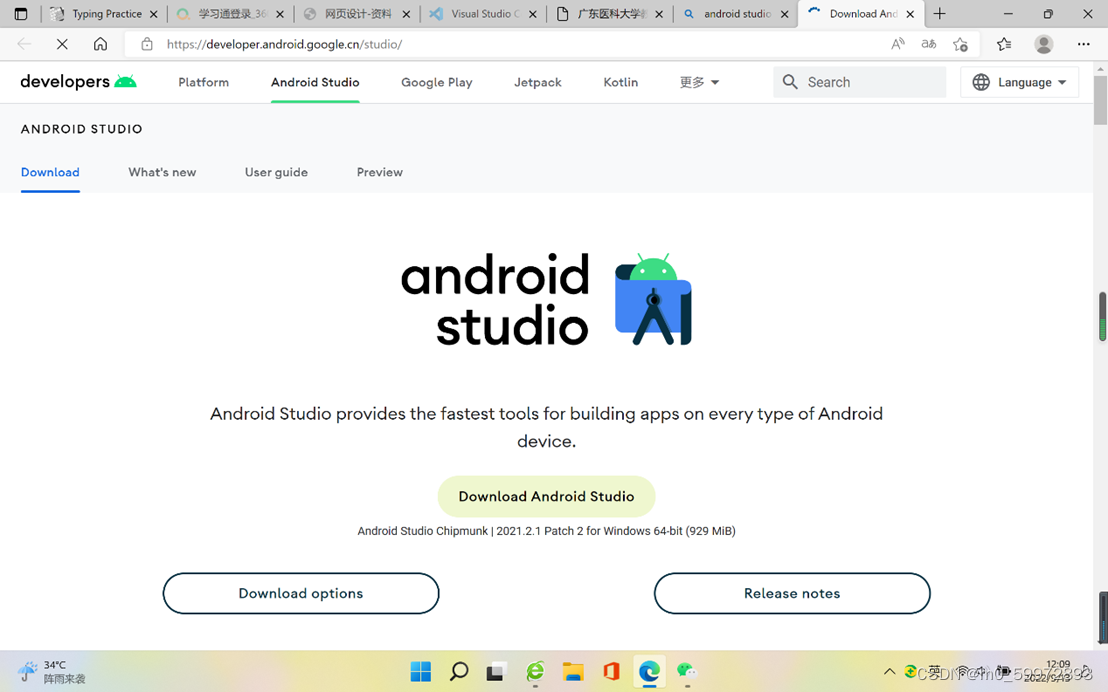Open Platform in site navigation
The image size is (1108, 692).
click(x=204, y=82)
